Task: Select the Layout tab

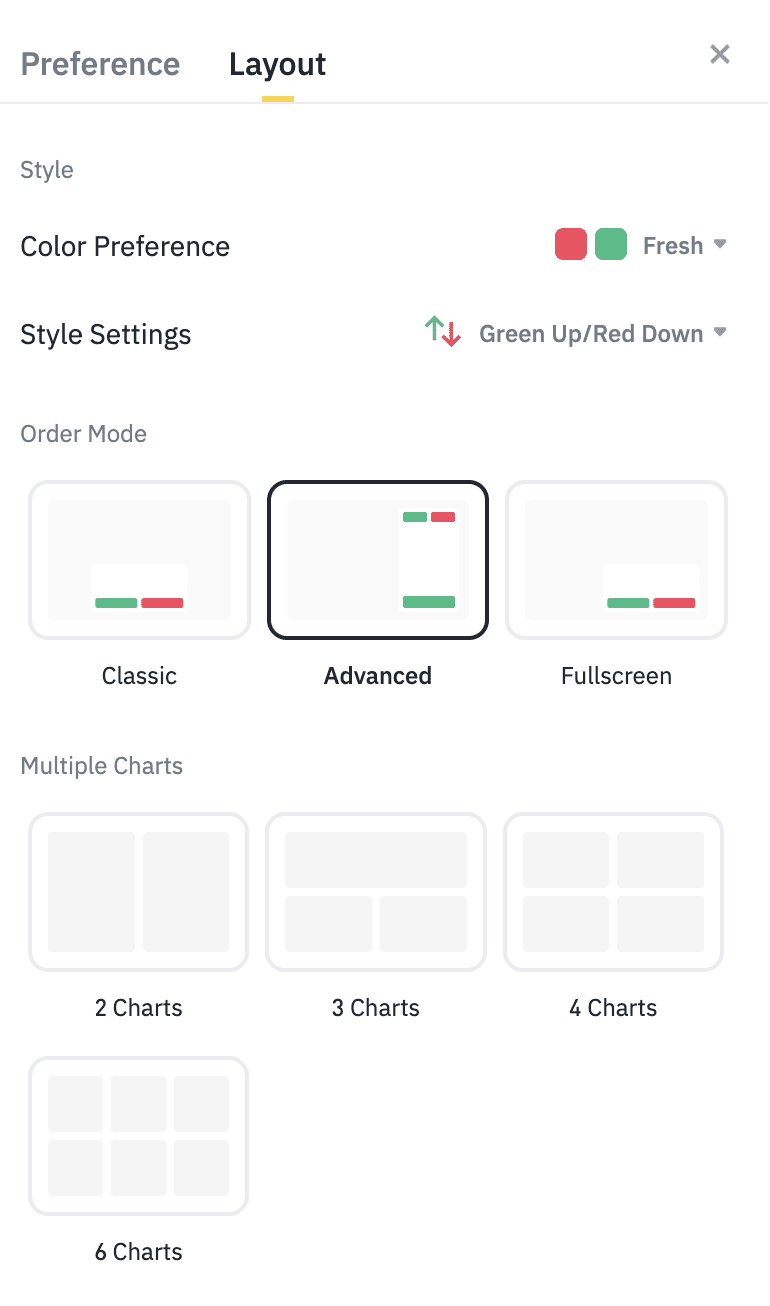Action: tap(277, 64)
